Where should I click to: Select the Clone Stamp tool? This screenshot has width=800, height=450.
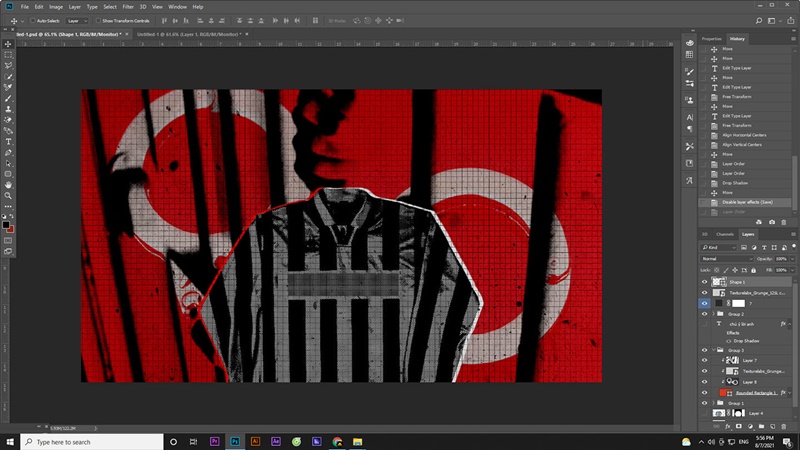tap(8, 109)
